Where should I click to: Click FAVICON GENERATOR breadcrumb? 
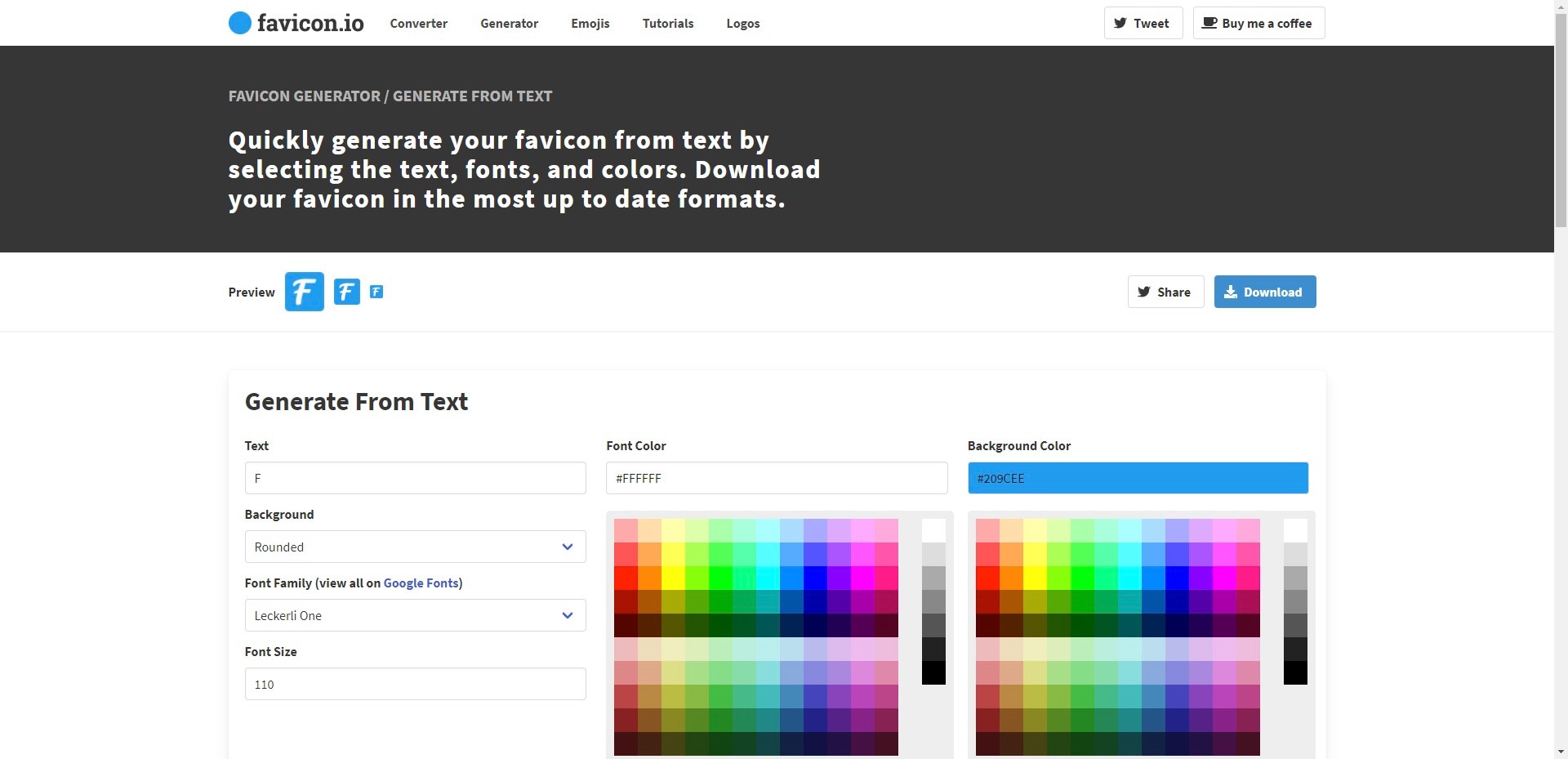(x=304, y=96)
